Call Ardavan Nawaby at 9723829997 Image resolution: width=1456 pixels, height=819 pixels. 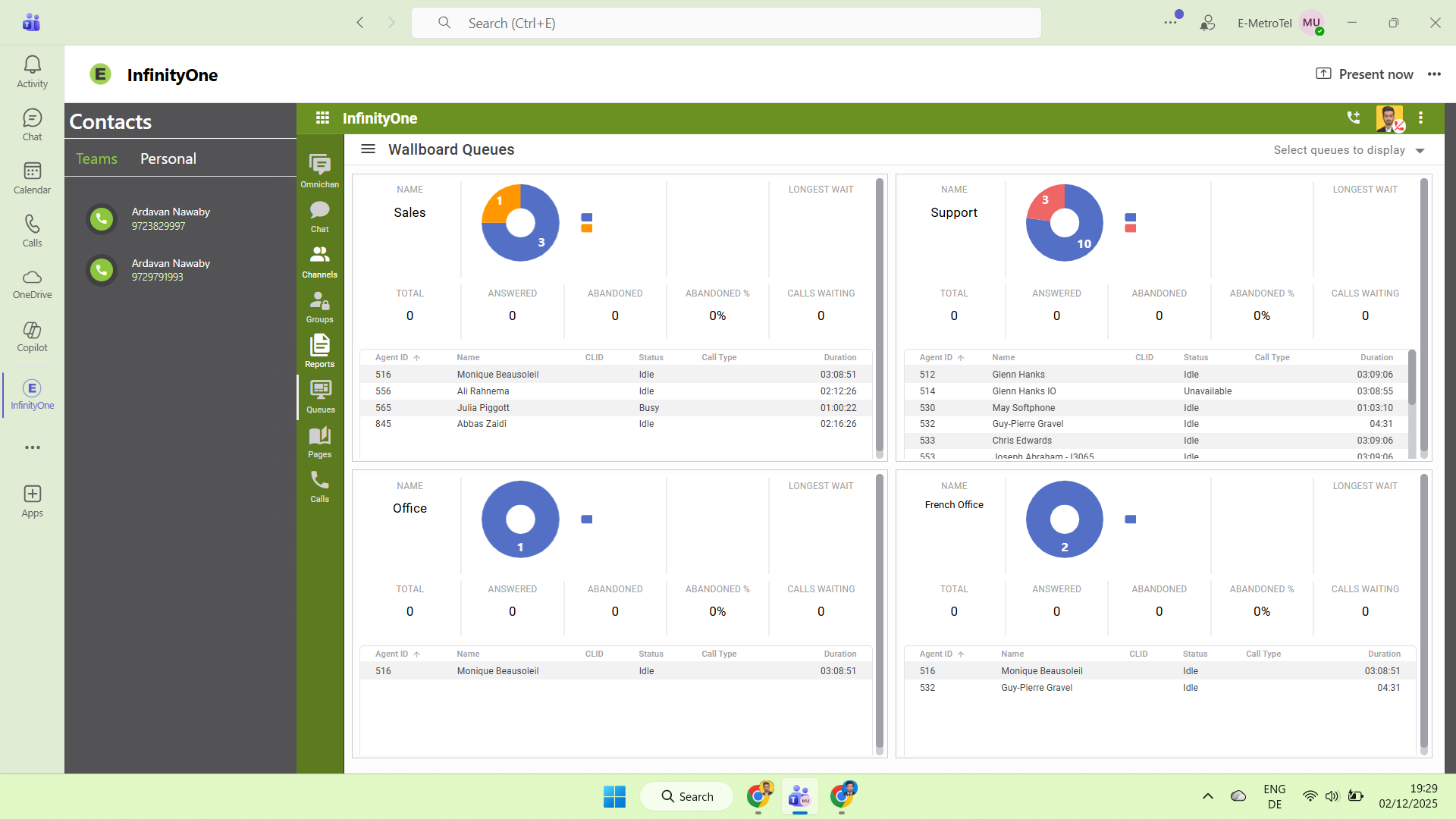pyautogui.click(x=102, y=219)
